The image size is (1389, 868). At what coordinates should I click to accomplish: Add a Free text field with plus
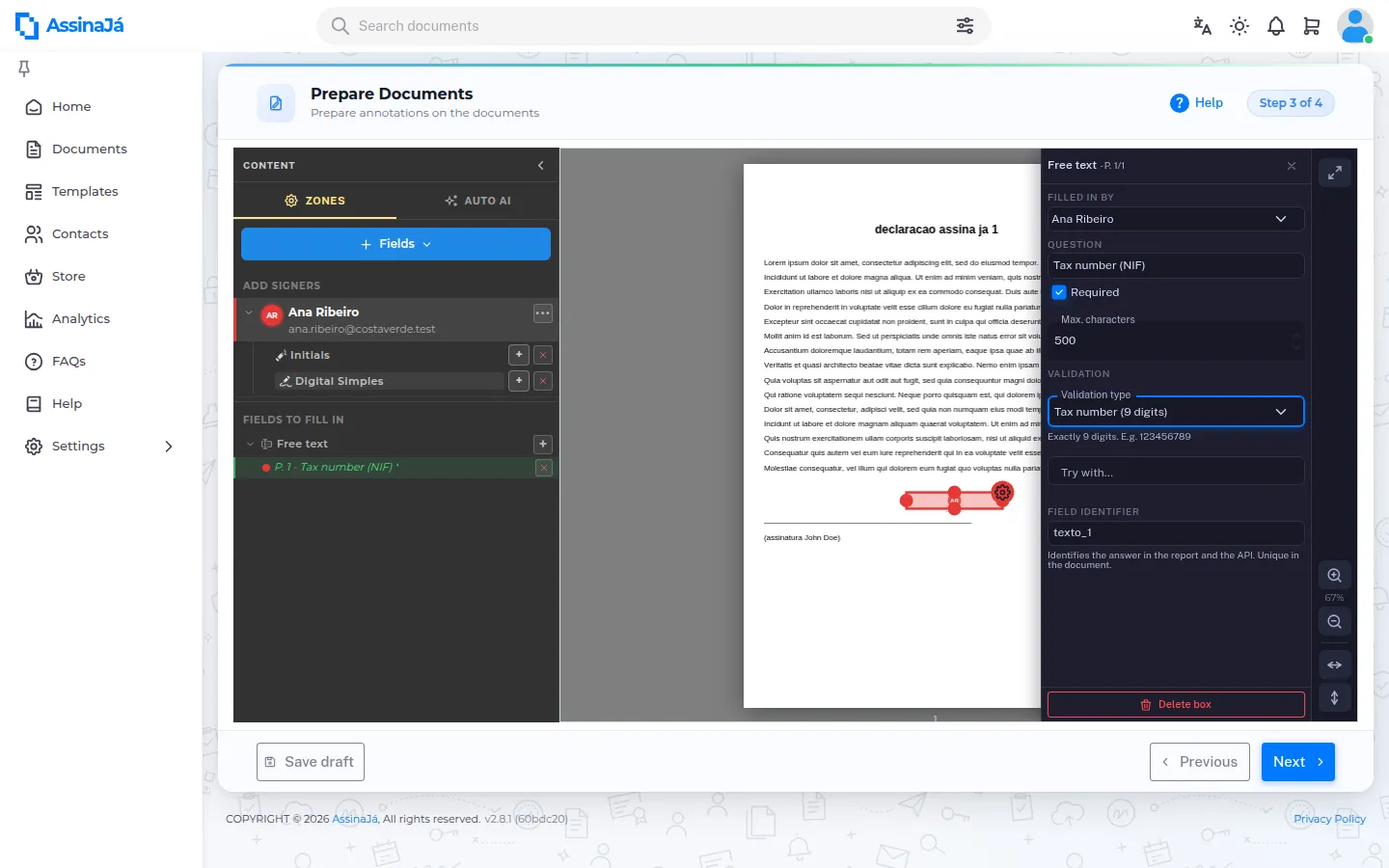click(x=543, y=444)
